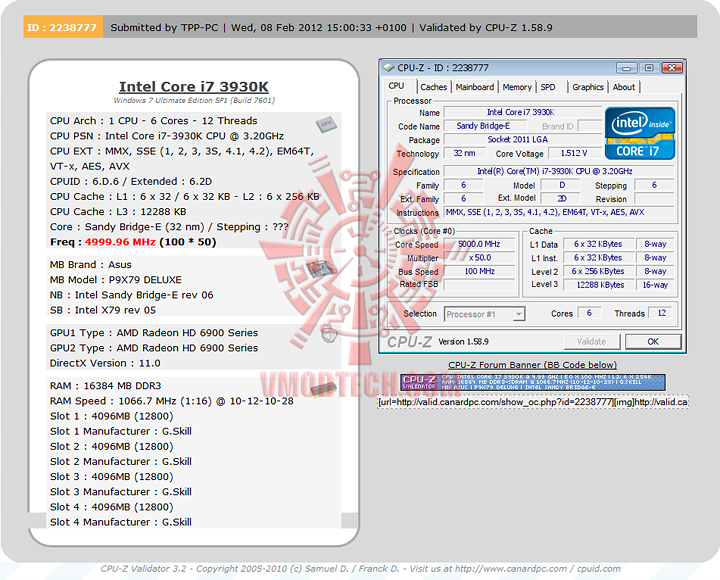This screenshot has width=720, height=580.
Task: Click the Bus Speed 100 MHz field
Action: 479,271
